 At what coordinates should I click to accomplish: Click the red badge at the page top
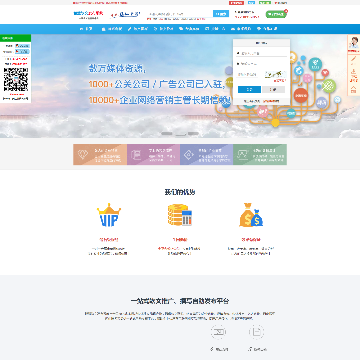tap(236, 3)
